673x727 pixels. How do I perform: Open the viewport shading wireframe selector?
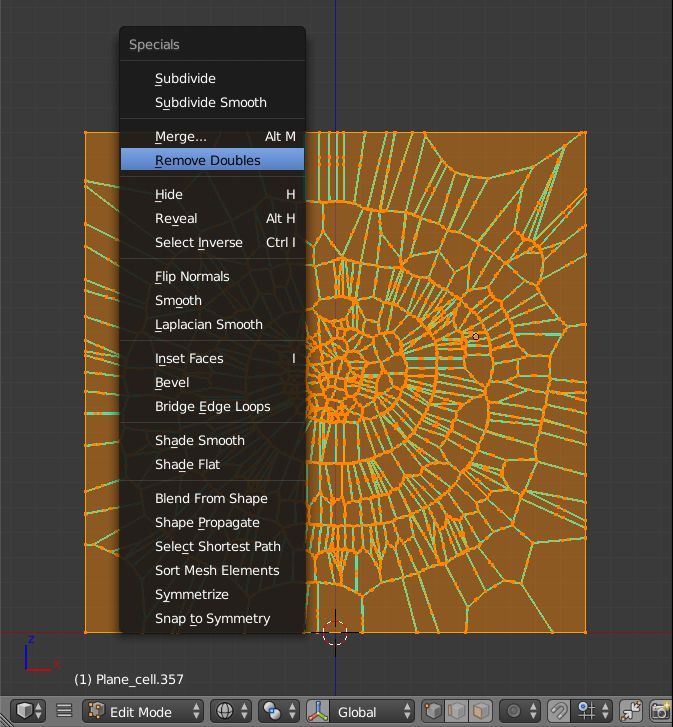pos(231,710)
